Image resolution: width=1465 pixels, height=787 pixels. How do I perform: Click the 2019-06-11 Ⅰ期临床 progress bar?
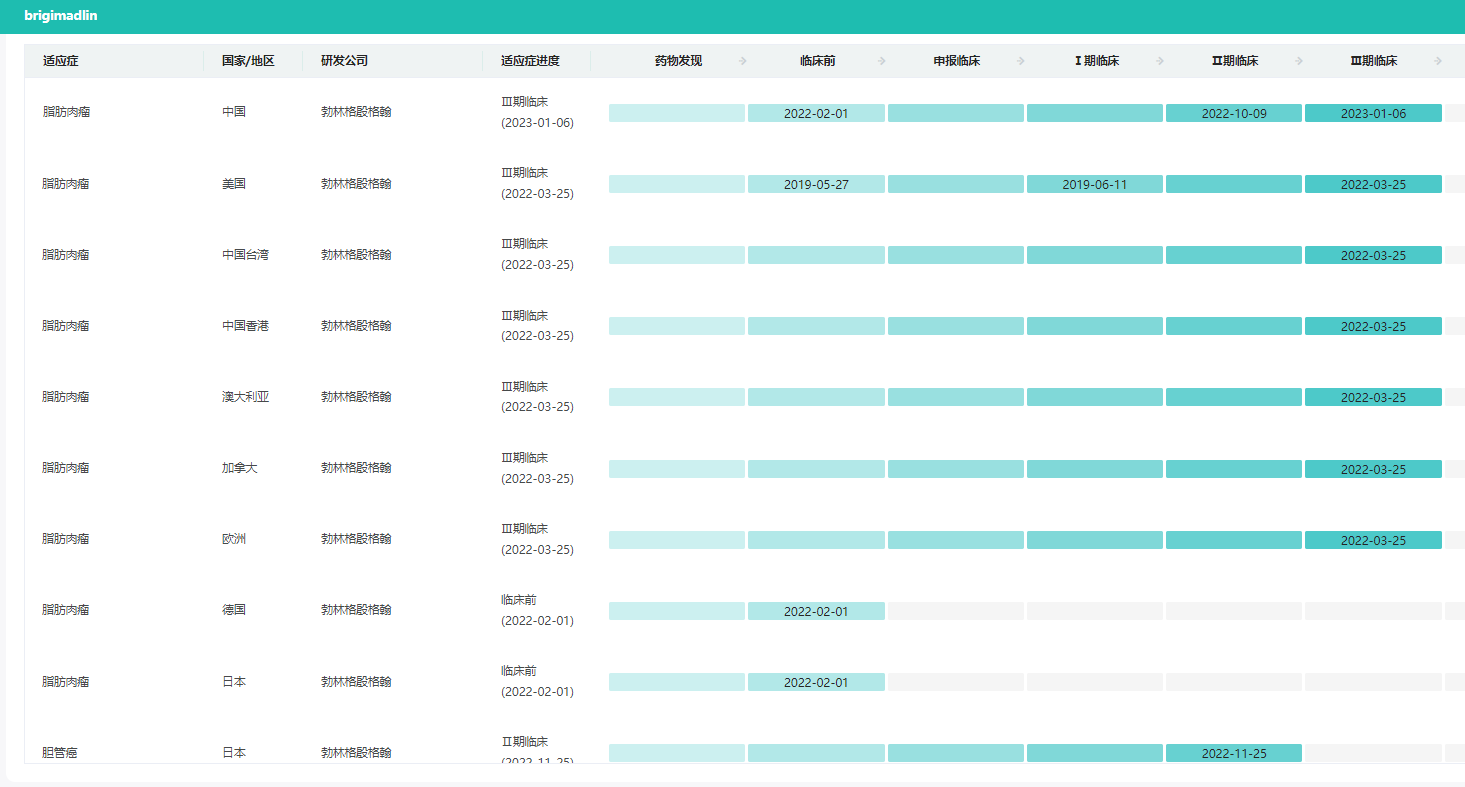click(x=1094, y=185)
